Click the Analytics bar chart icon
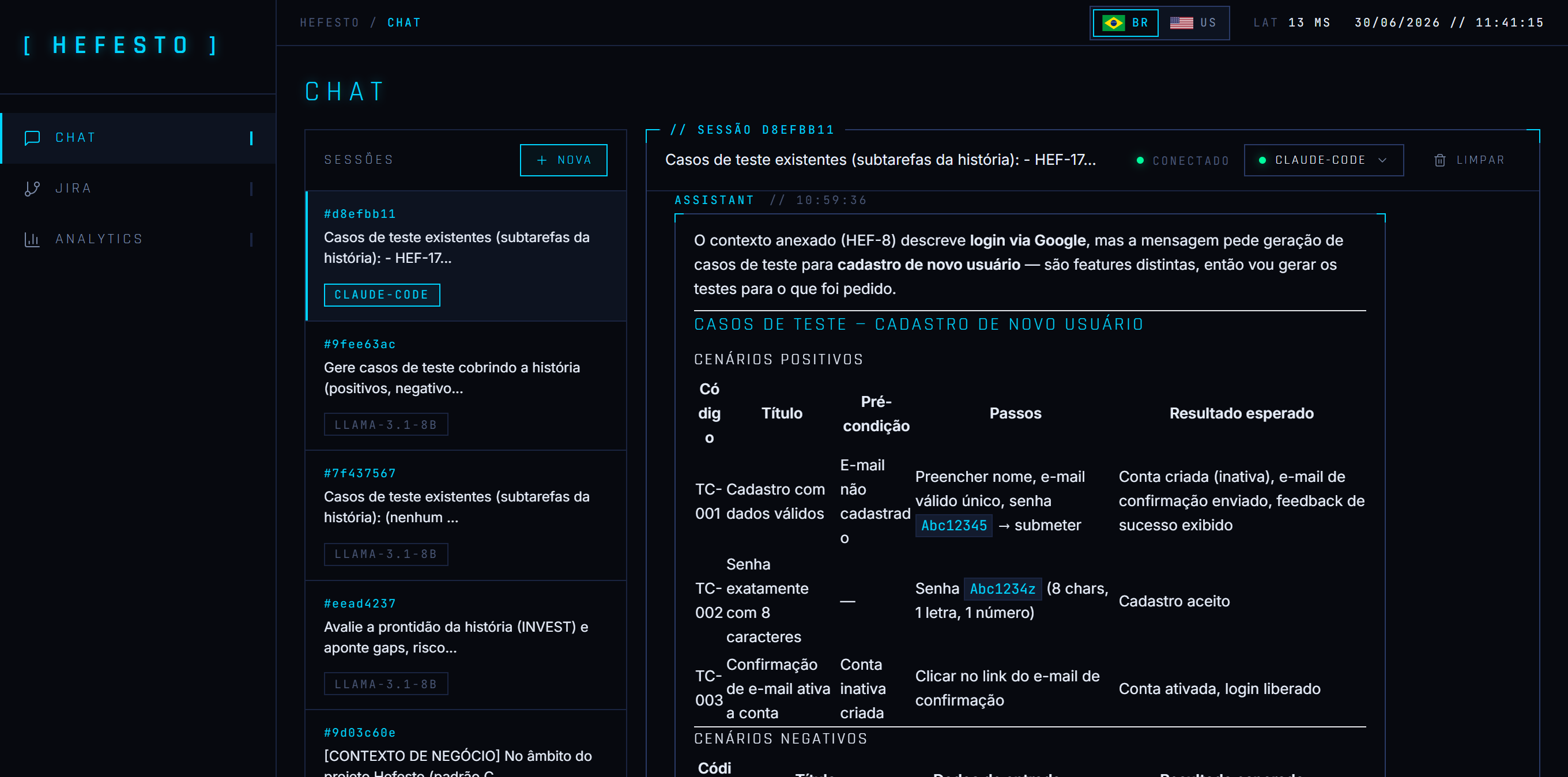The height and width of the screenshot is (777, 1568). (32, 239)
